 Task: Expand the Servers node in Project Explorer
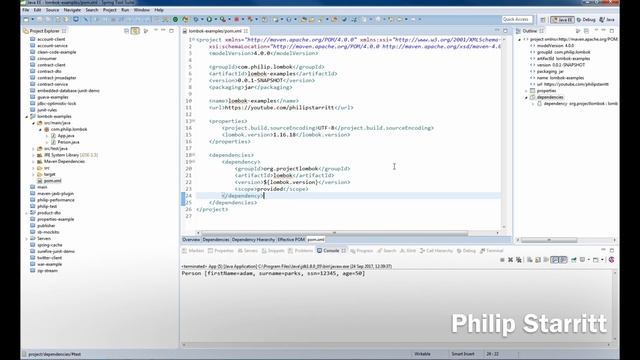point(27,239)
